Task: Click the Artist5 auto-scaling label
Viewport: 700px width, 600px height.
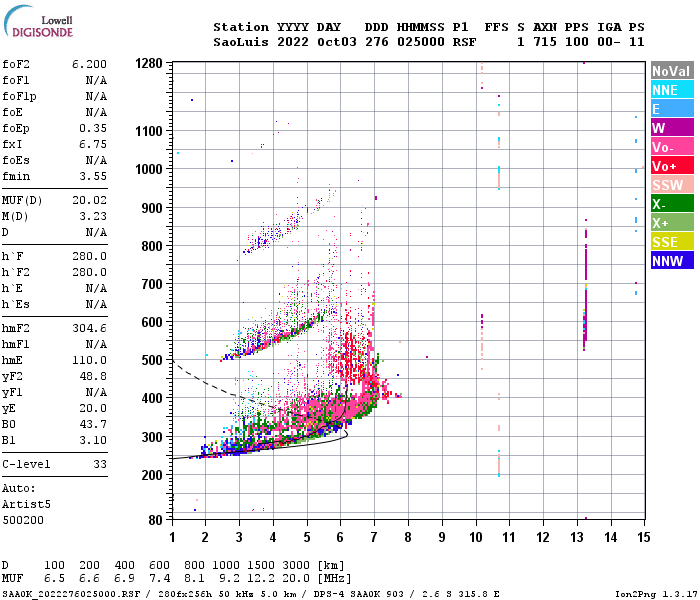Action: [26, 504]
